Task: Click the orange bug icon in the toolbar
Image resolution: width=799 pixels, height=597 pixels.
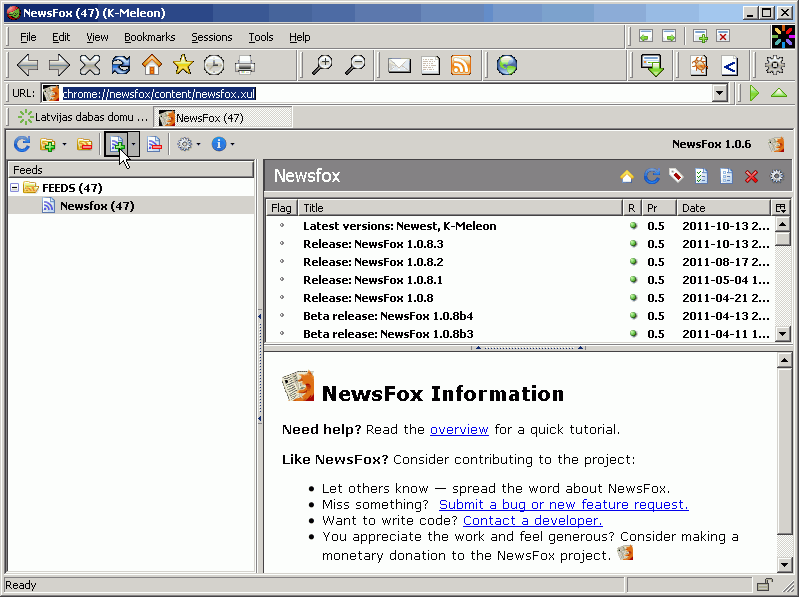Action: coord(699,65)
